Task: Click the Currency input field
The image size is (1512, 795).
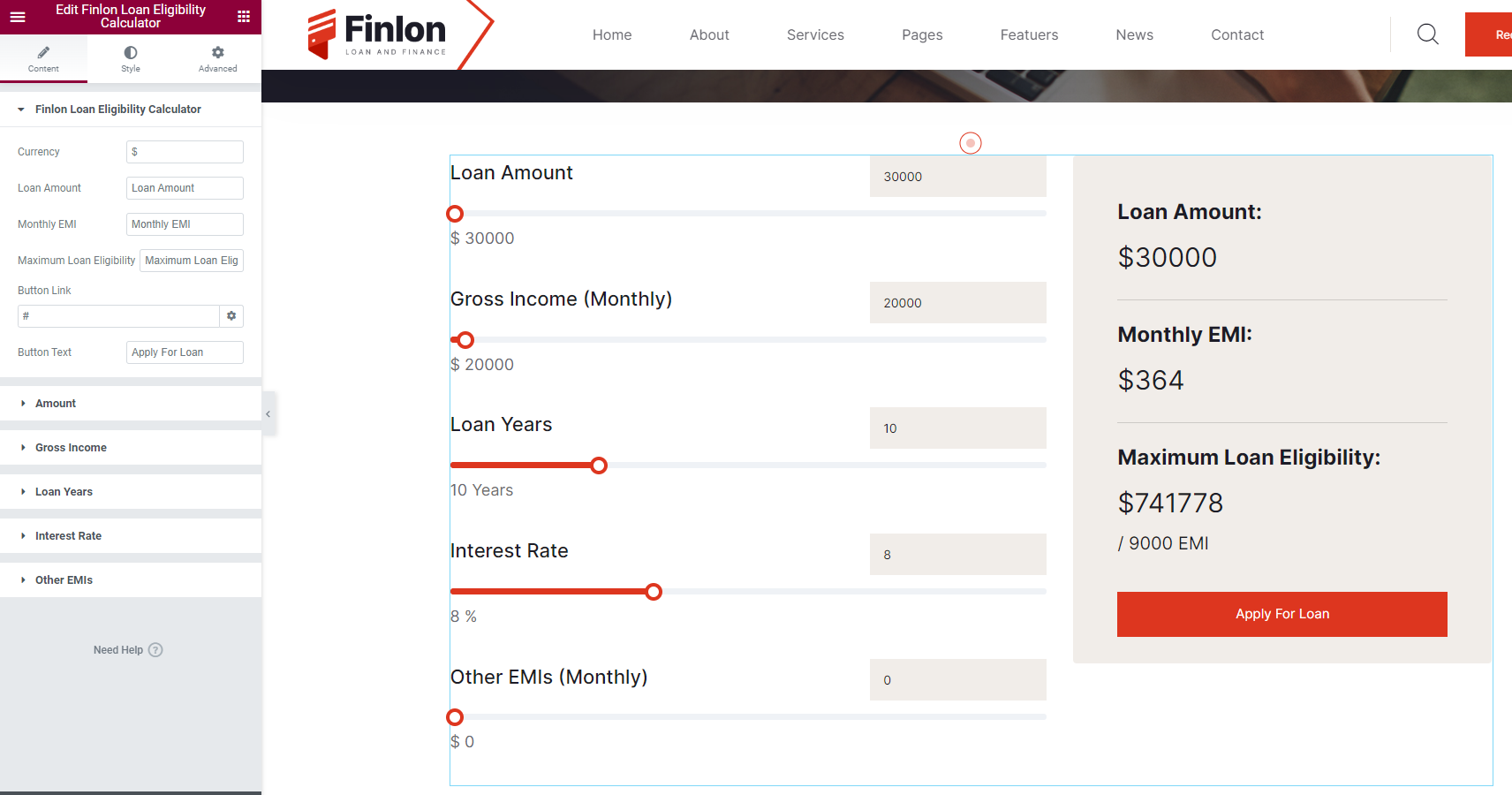Action: coord(185,152)
